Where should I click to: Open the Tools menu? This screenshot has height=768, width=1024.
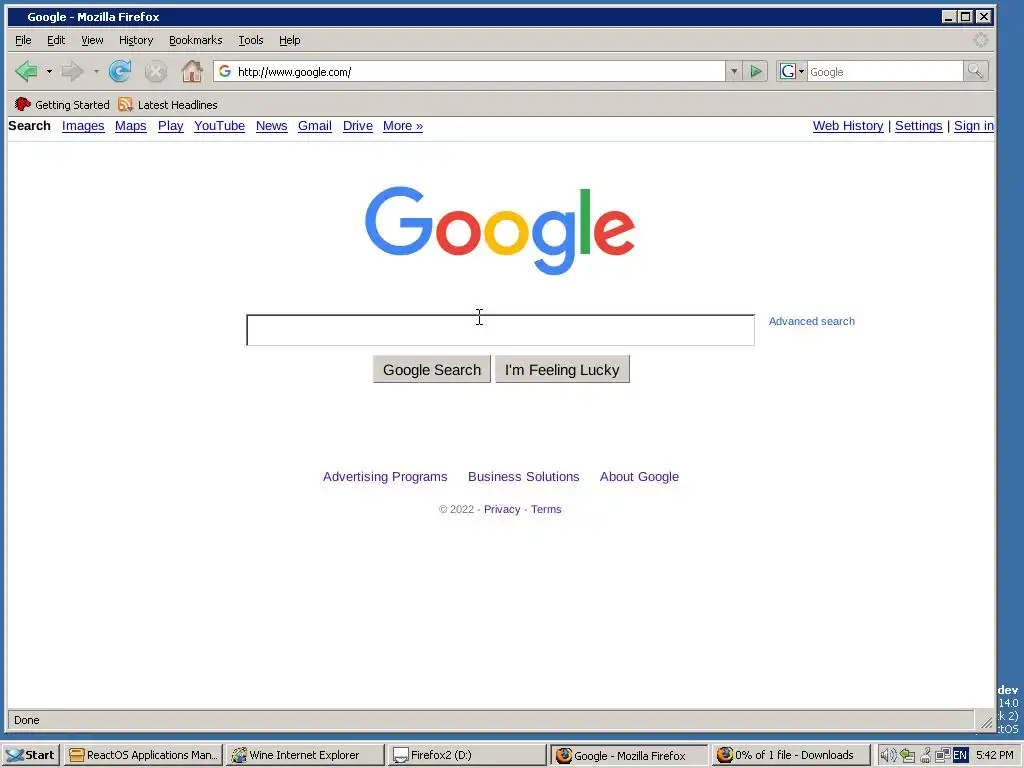coord(251,40)
